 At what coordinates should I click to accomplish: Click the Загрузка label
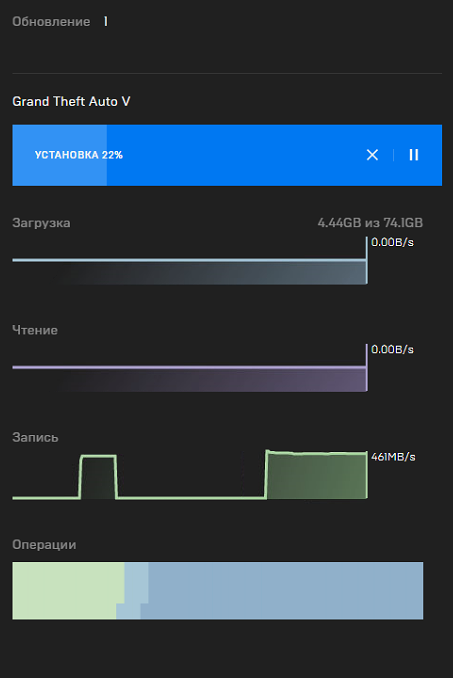coord(41,223)
